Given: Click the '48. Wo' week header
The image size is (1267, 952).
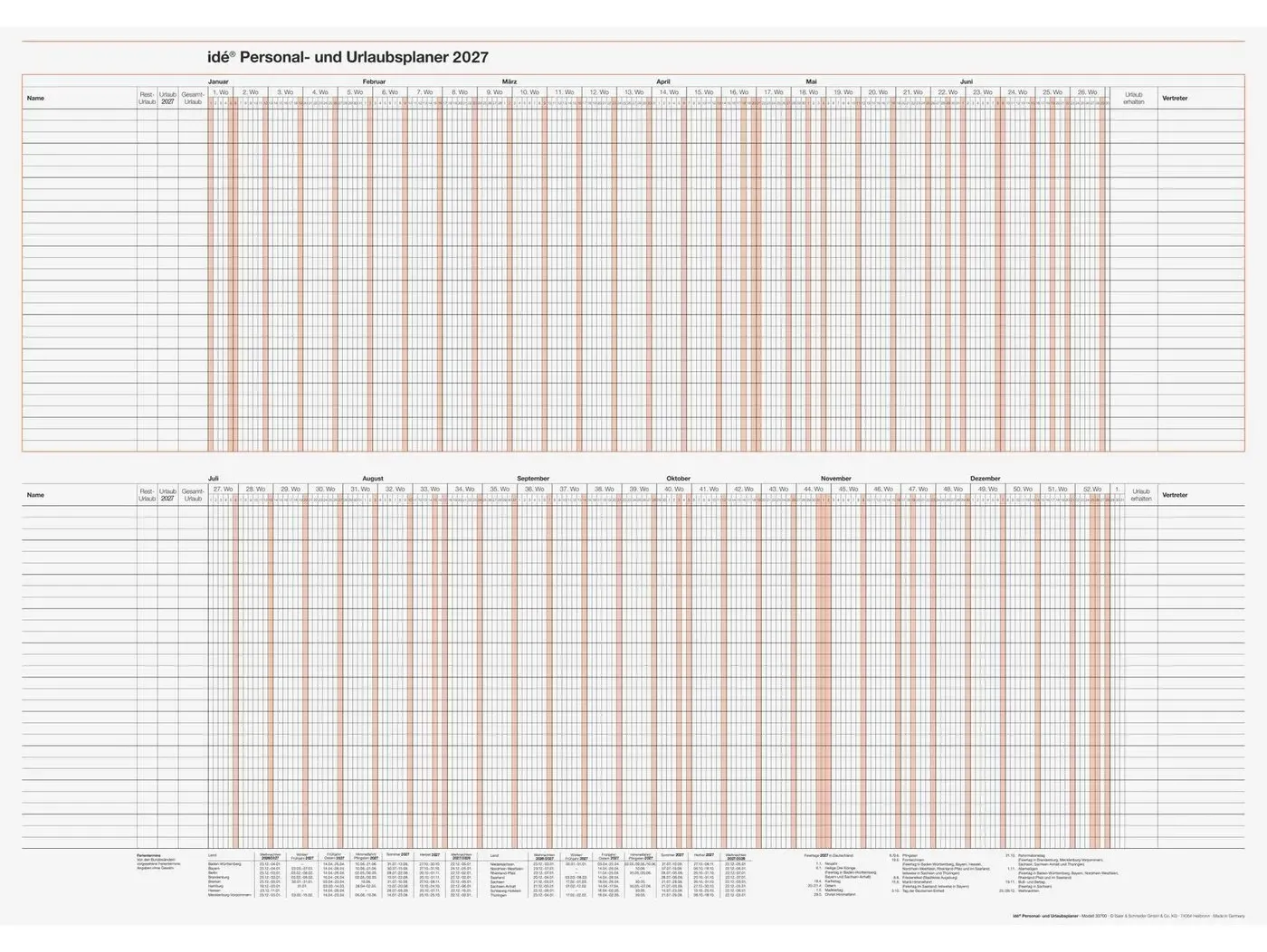Looking at the screenshot, I should (x=953, y=489).
